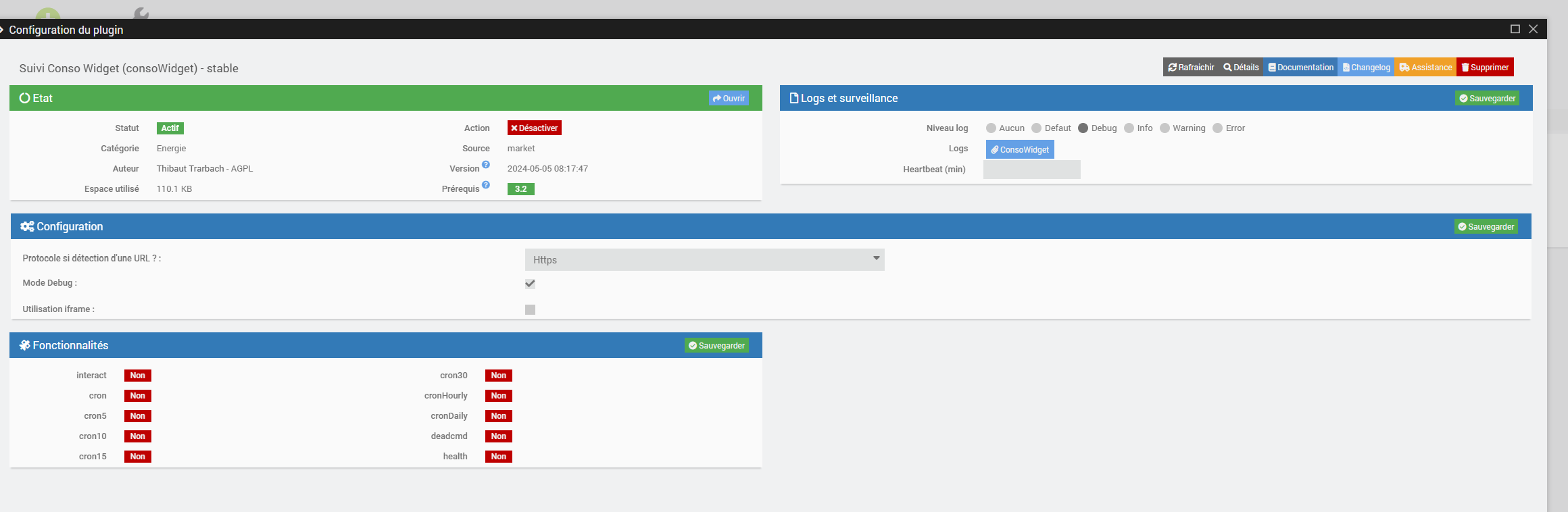The image size is (1568, 512).
Task: Open the Https protocol dropdown
Action: [704, 259]
